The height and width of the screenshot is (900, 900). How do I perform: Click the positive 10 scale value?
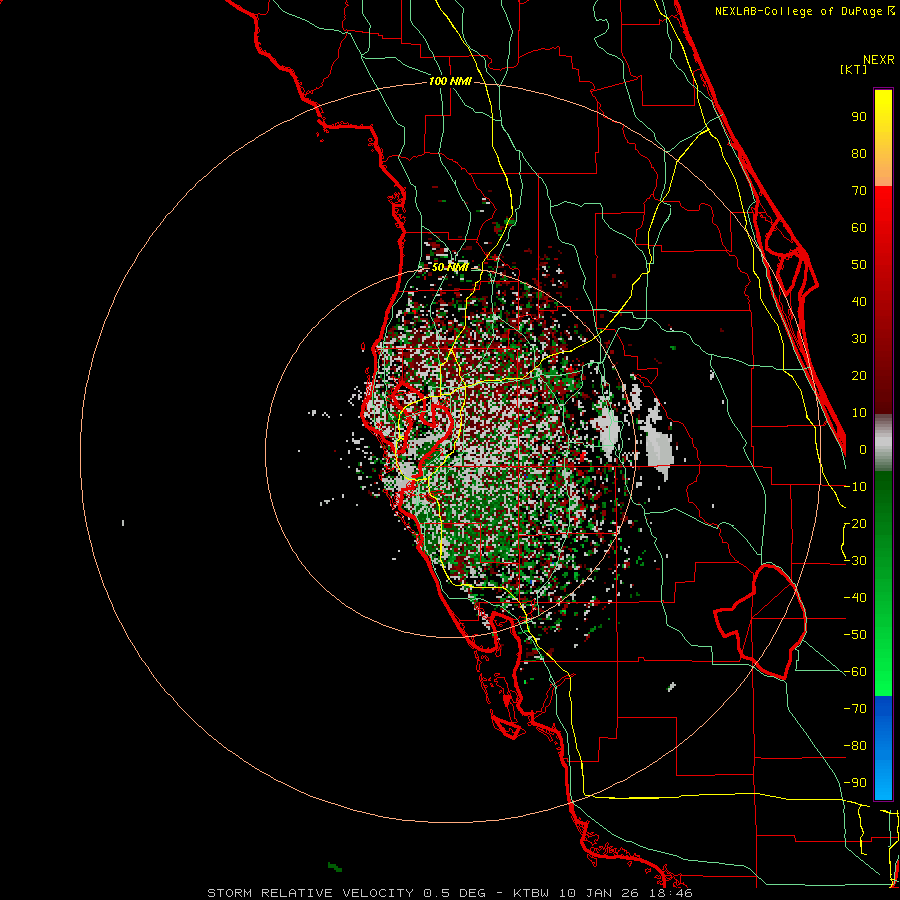[x=859, y=413]
